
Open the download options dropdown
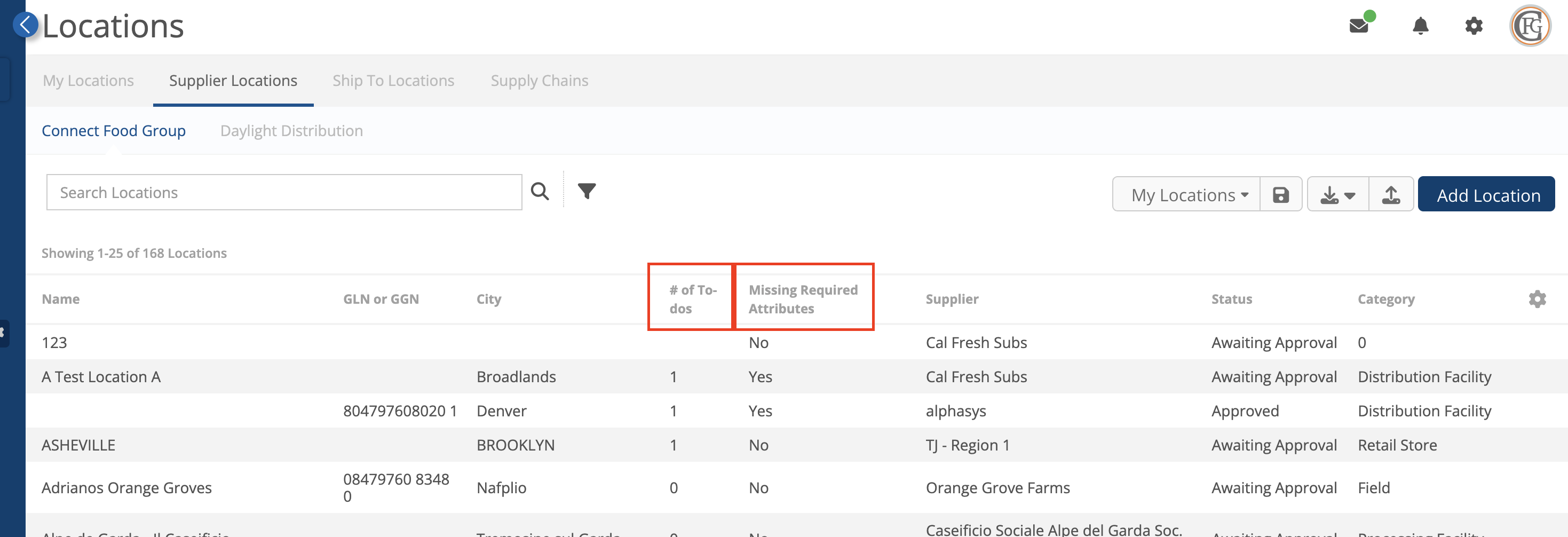1337,195
